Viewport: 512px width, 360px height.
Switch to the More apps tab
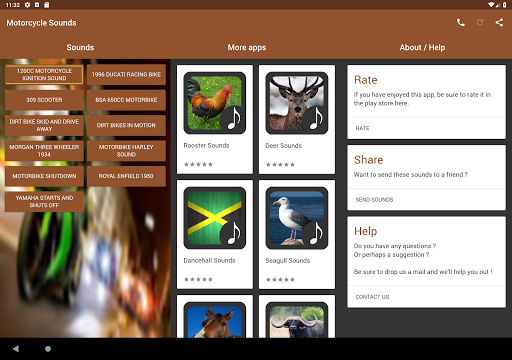tap(247, 47)
